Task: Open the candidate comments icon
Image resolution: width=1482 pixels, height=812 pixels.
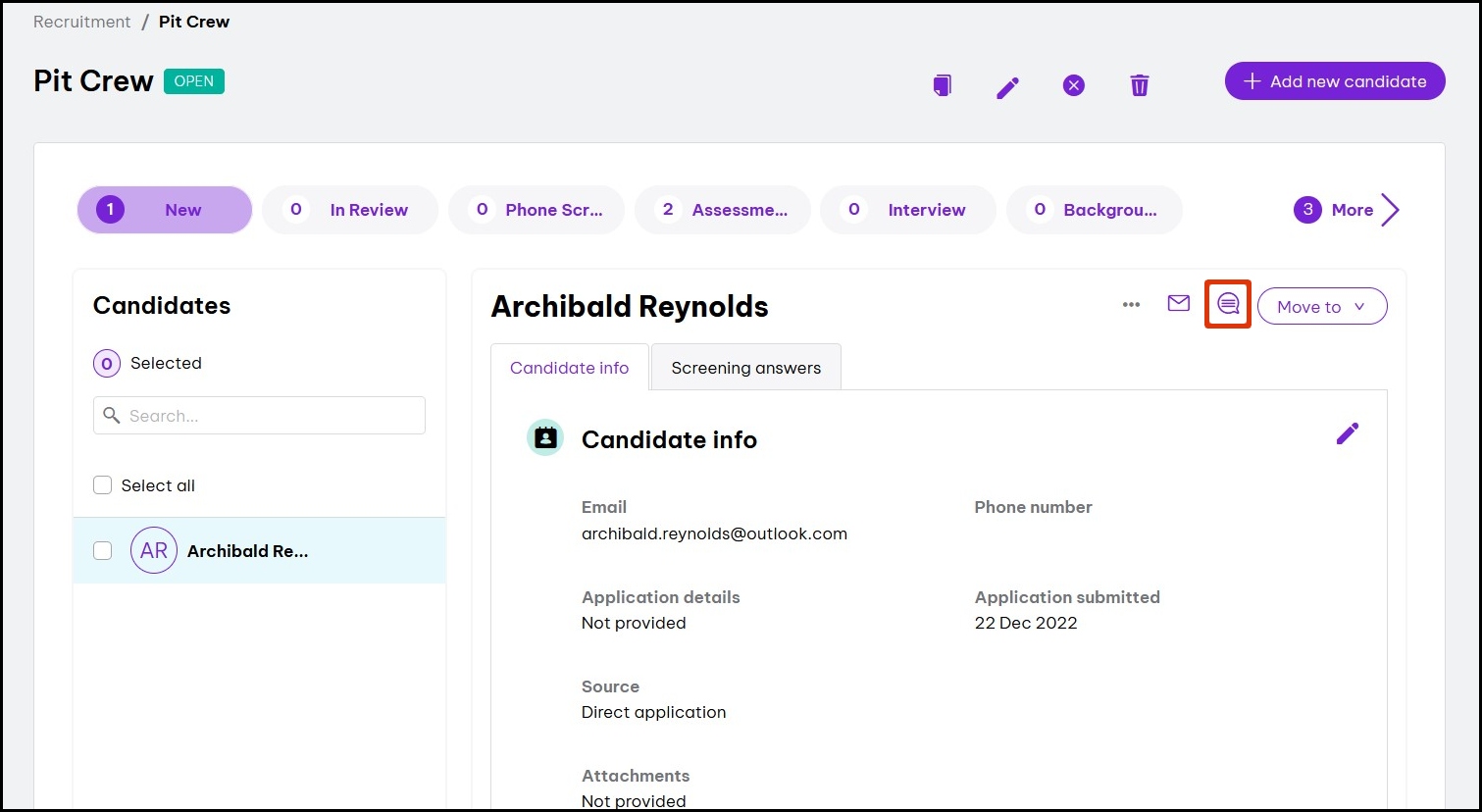Action: pos(1228,305)
